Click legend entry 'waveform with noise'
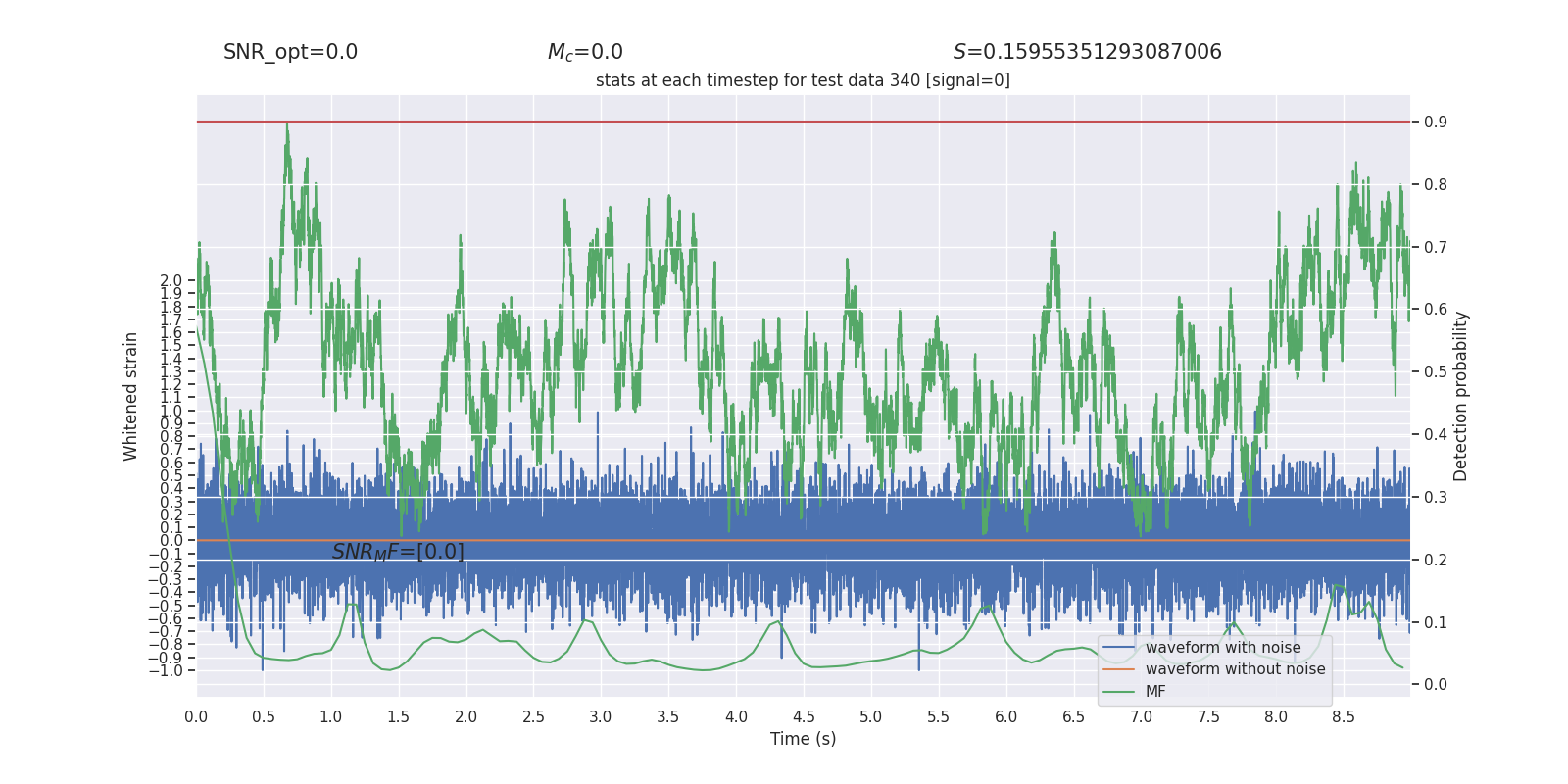Viewport: 1568px width, 784px height. (1223, 648)
